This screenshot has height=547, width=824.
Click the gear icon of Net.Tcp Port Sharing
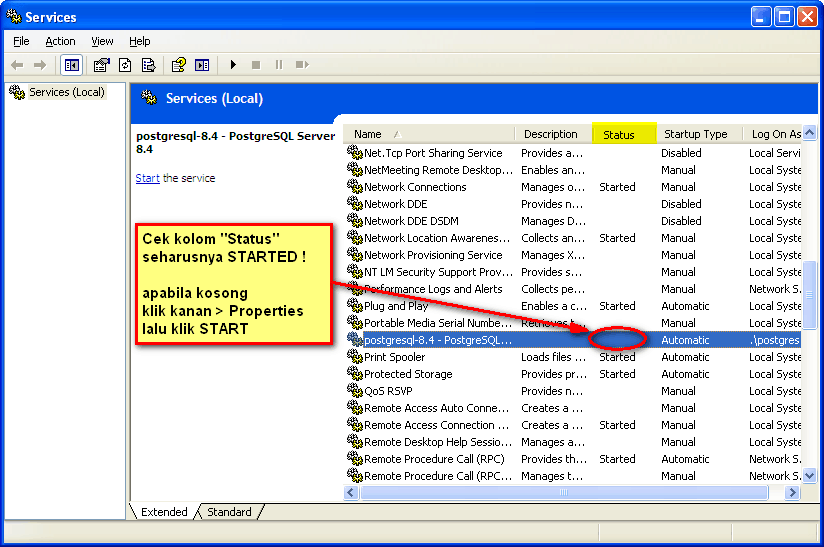coord(355,153)
